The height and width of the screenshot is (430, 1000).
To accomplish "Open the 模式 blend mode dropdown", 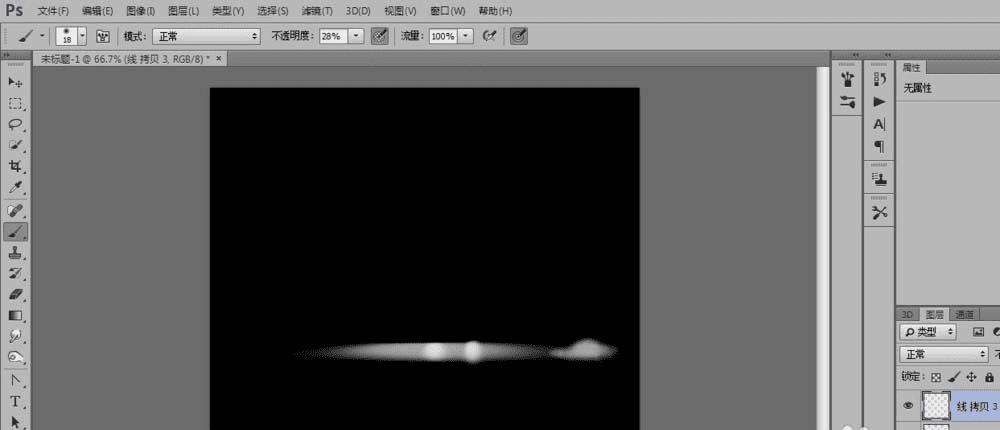I will point(206,36).
